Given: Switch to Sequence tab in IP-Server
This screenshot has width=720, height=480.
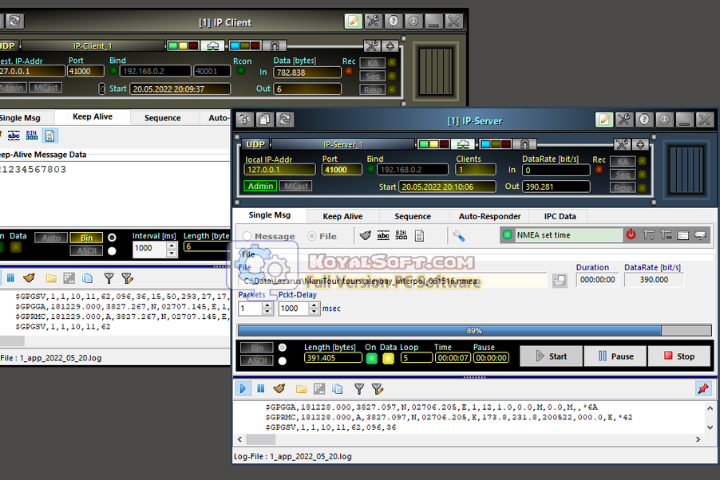Looking at the screenshot, I should tap(412, 216).
